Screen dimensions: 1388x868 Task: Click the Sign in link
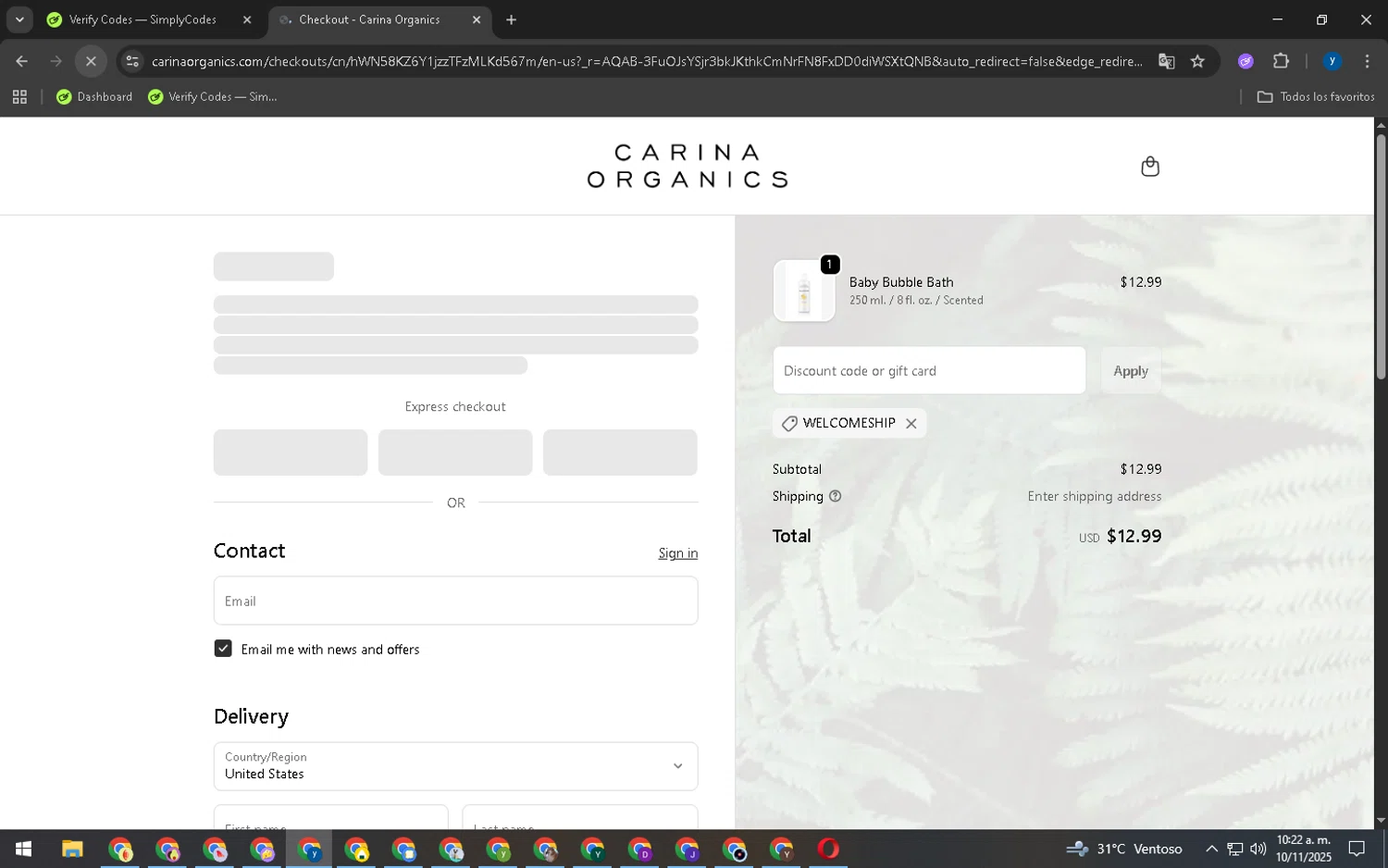(678, 553)
